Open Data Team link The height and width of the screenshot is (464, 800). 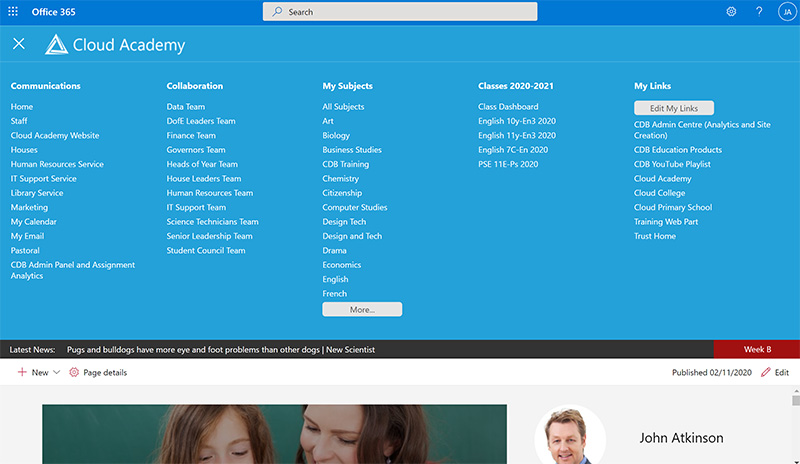pos(186,107)
